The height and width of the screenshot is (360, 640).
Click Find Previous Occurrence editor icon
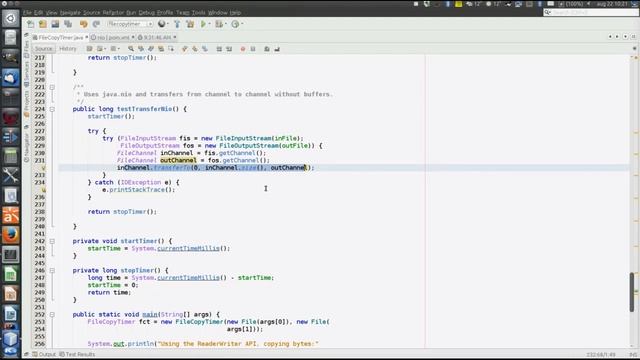click(x=141, y=49)
